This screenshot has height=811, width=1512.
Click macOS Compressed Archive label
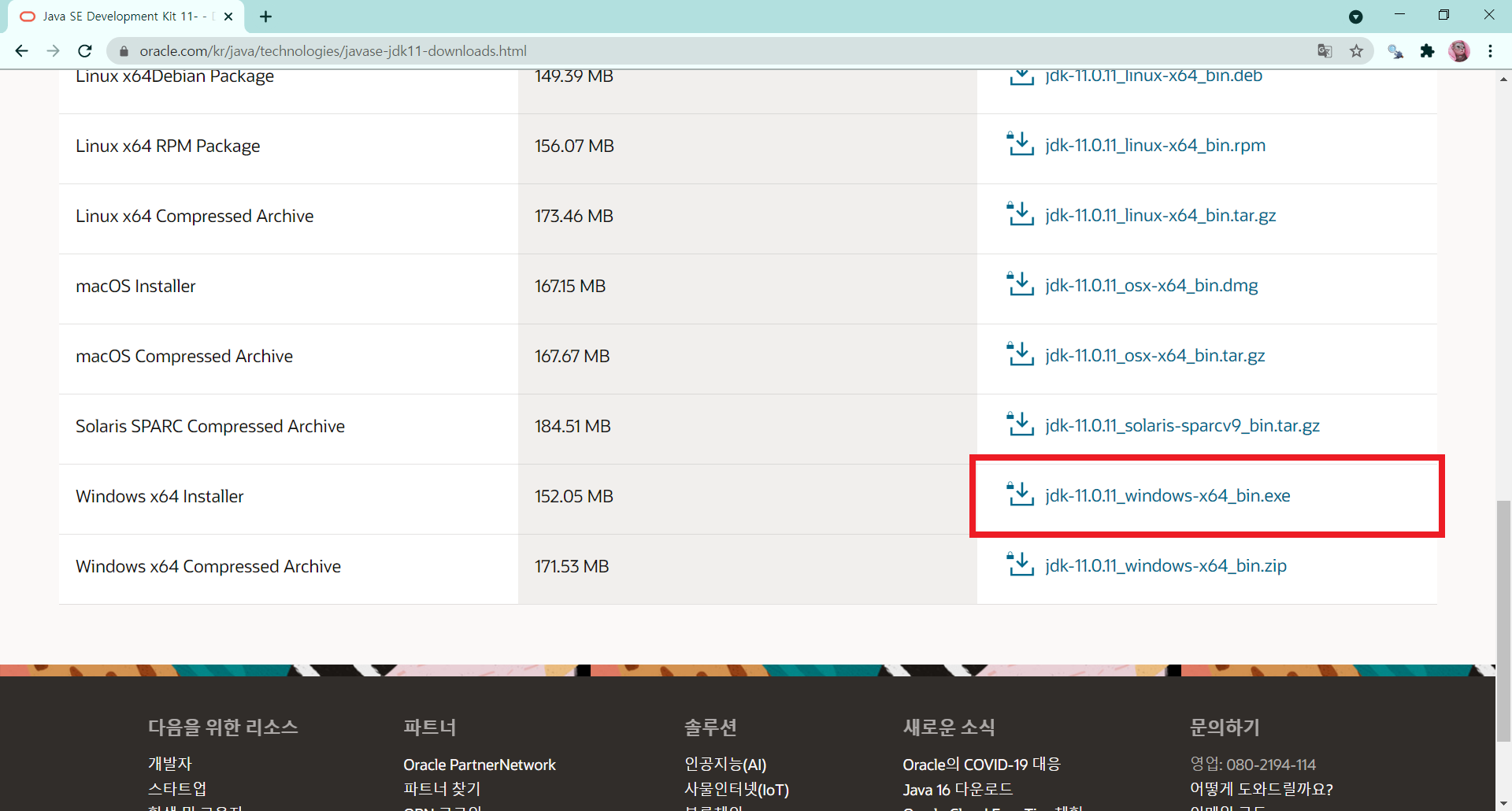pyautogui.click(x=184, y=357)
